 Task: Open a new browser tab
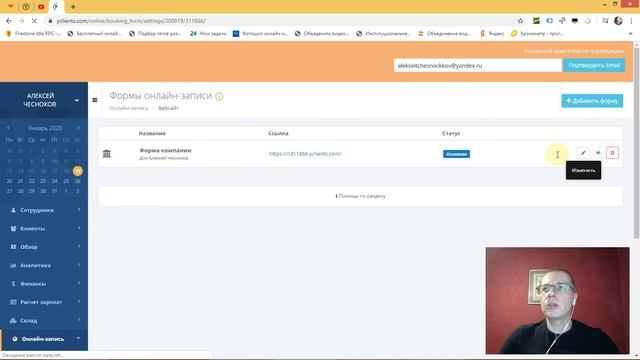[x=73, y=7]
